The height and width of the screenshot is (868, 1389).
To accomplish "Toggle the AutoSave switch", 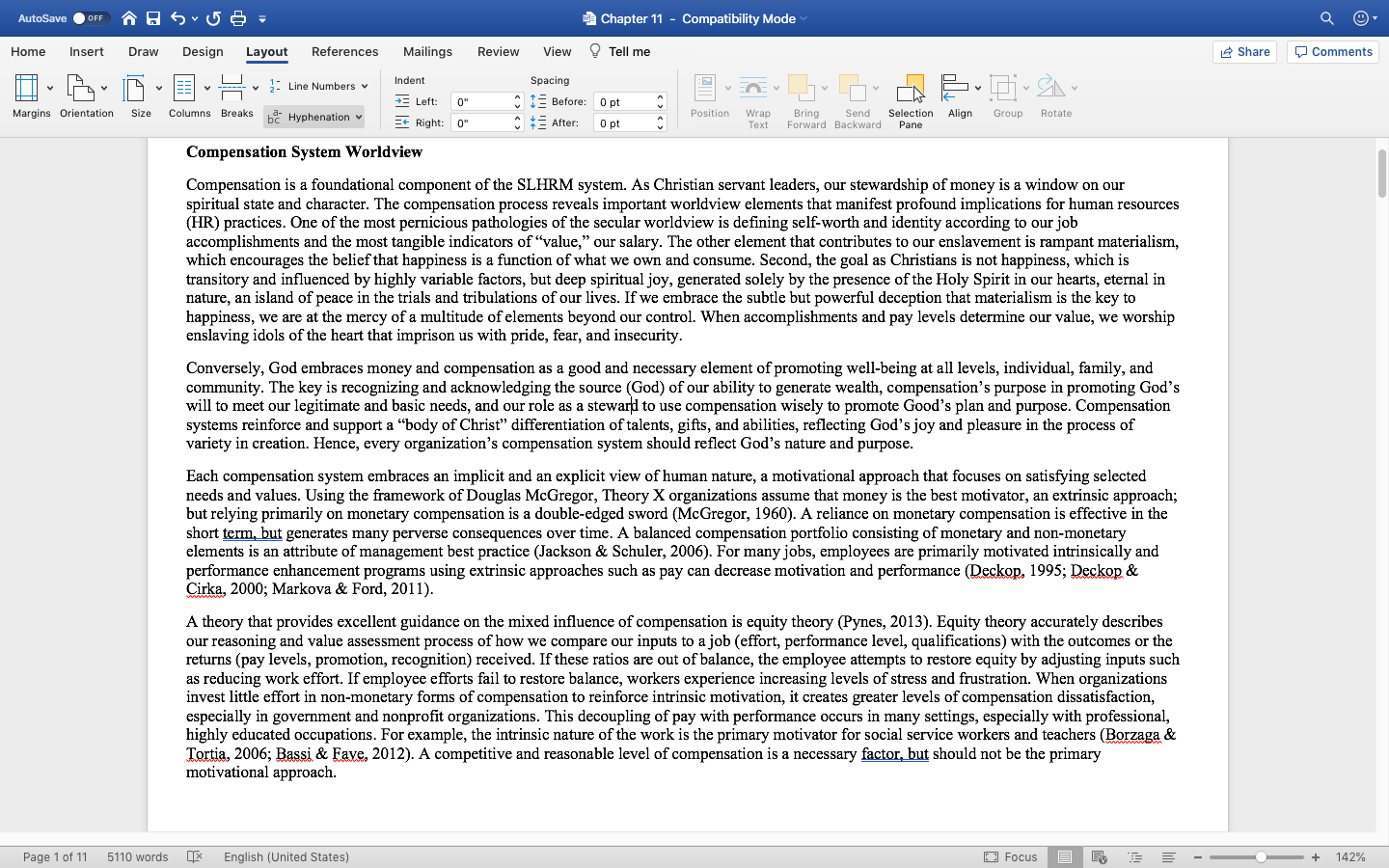I will click(91, 18).
